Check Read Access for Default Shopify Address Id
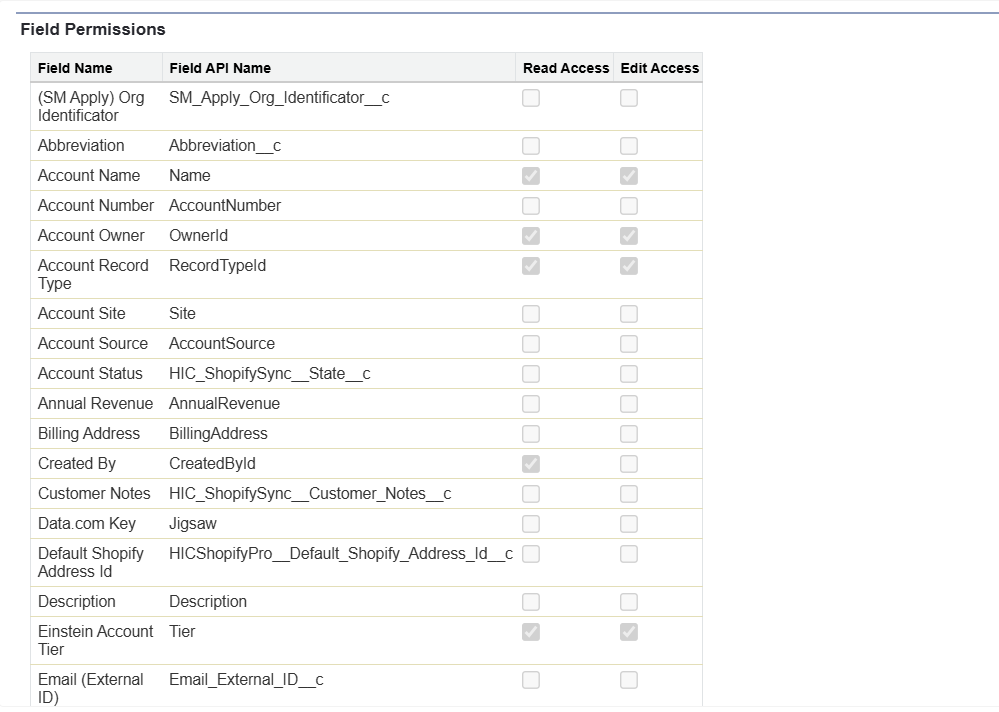This screenshot has height=712, width=999. [x=531, y=554]
